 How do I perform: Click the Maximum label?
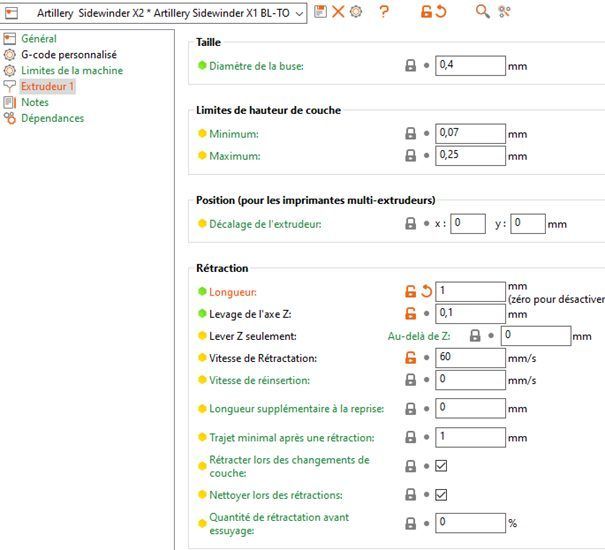pyautogui.click(x=235, y=156)
